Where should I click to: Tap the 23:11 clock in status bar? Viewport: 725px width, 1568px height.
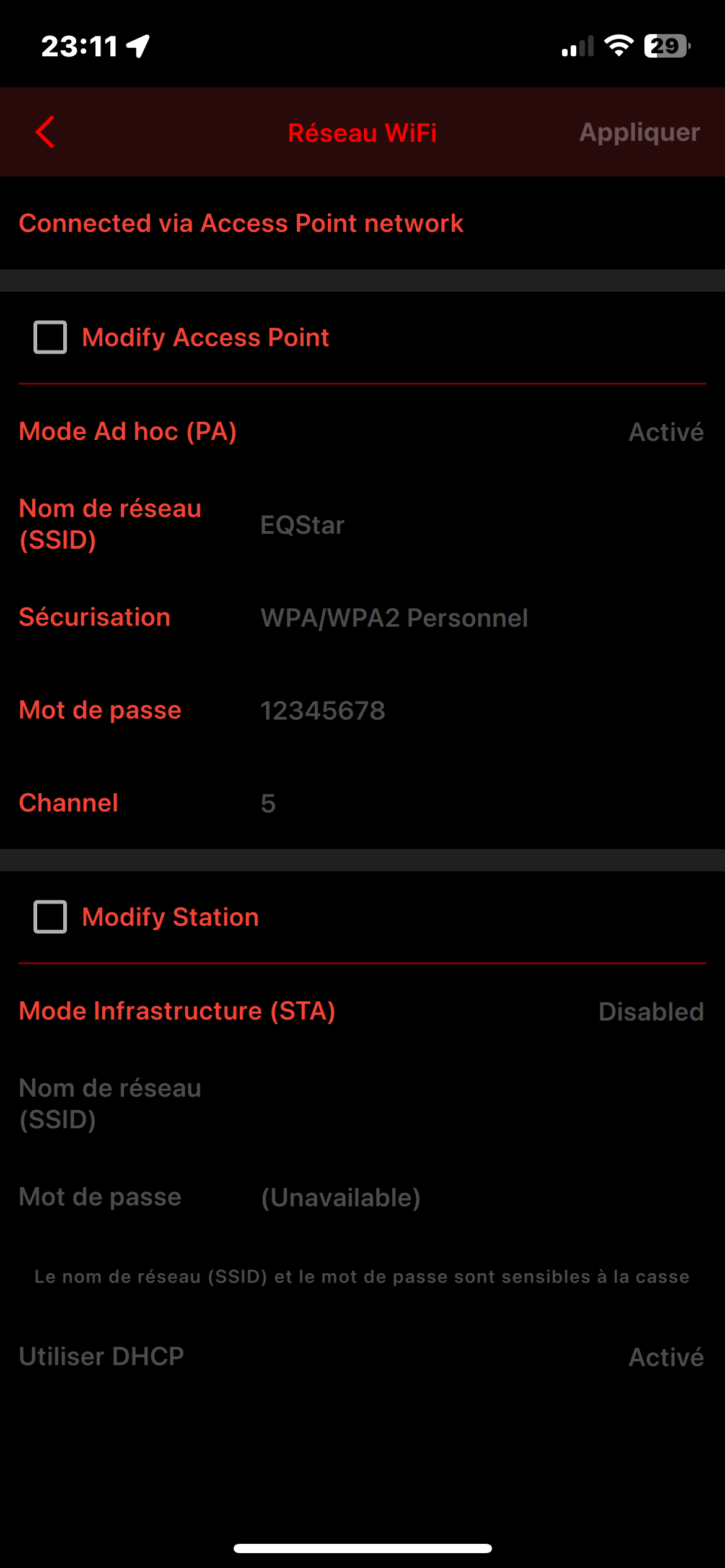click(79, 46)
